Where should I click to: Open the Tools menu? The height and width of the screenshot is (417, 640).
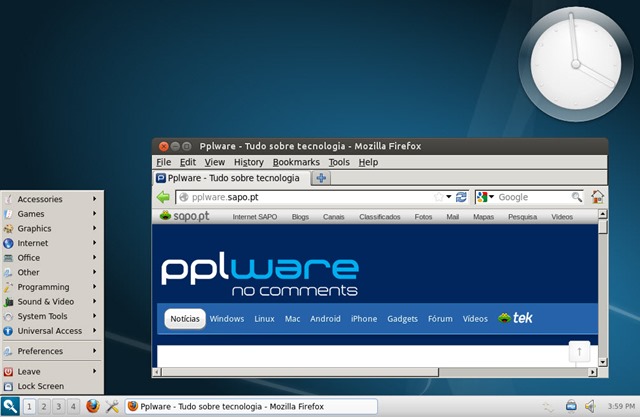click(x=339, y=162)
